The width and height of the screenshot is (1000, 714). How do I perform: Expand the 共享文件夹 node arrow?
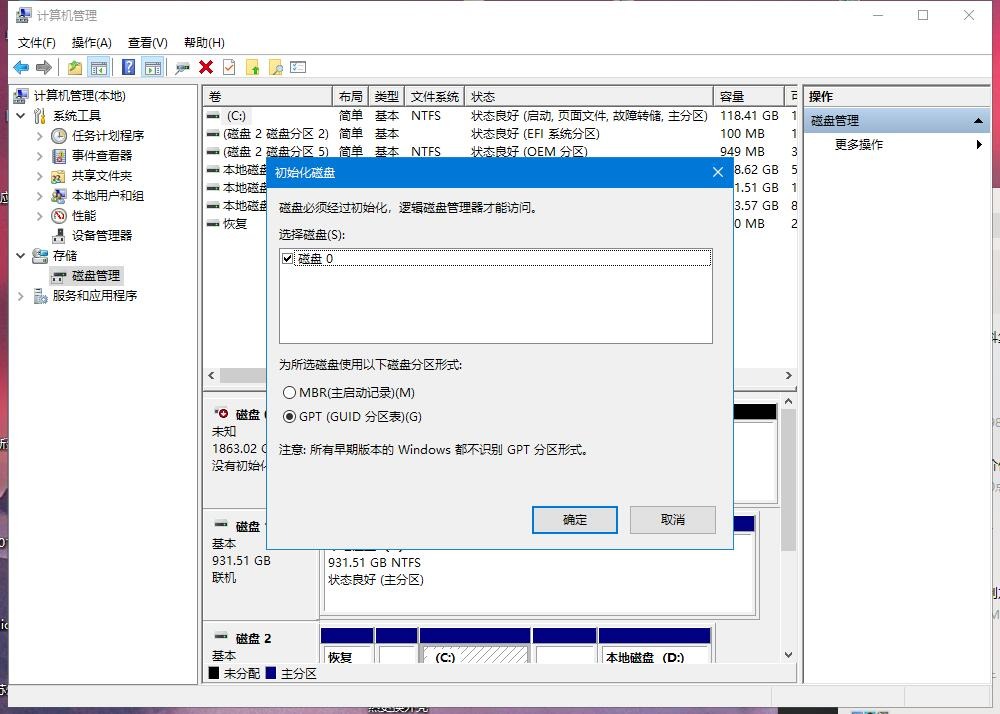(40, 175)
